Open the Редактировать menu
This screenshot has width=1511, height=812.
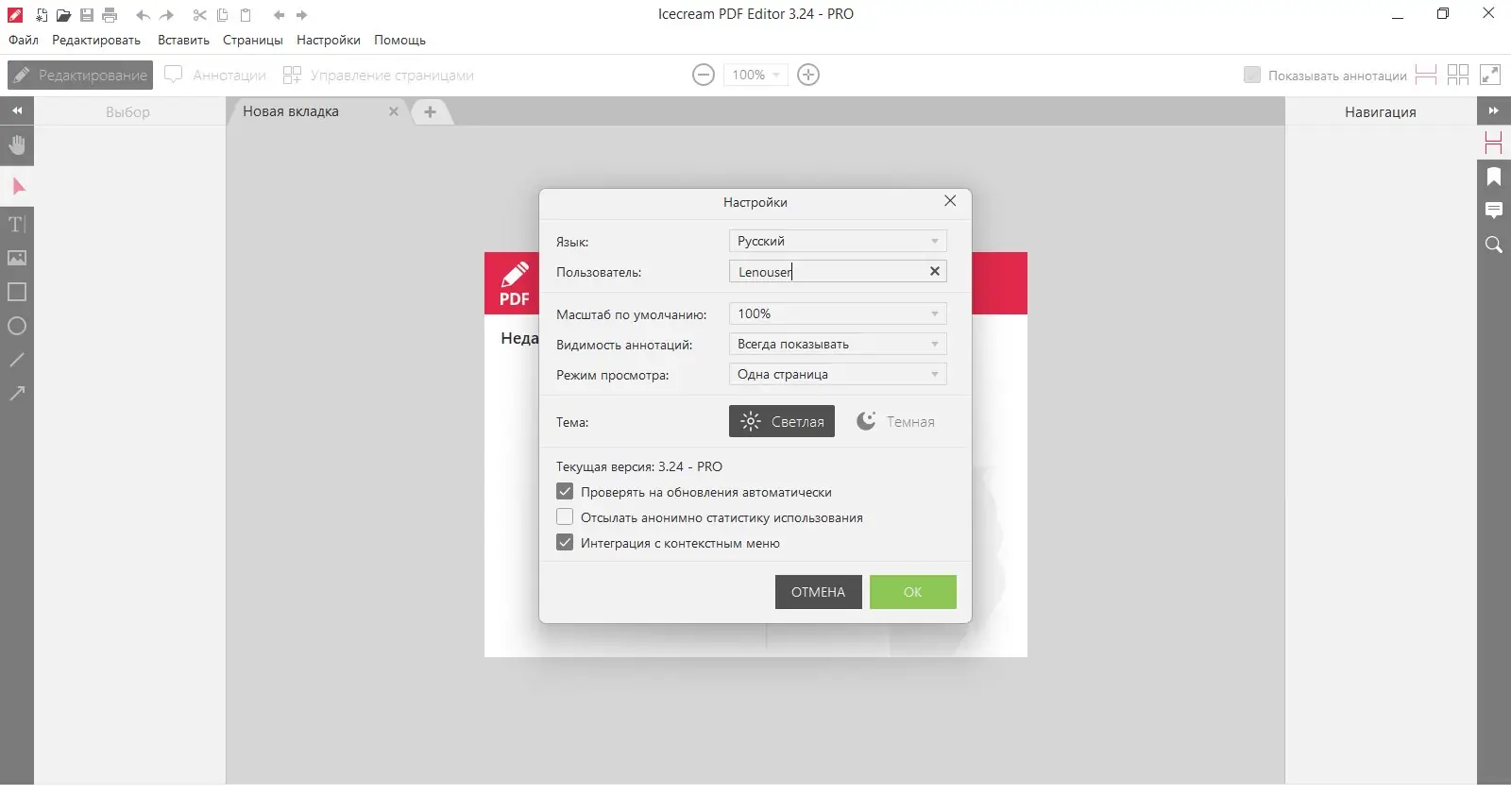tap(96, 40)
